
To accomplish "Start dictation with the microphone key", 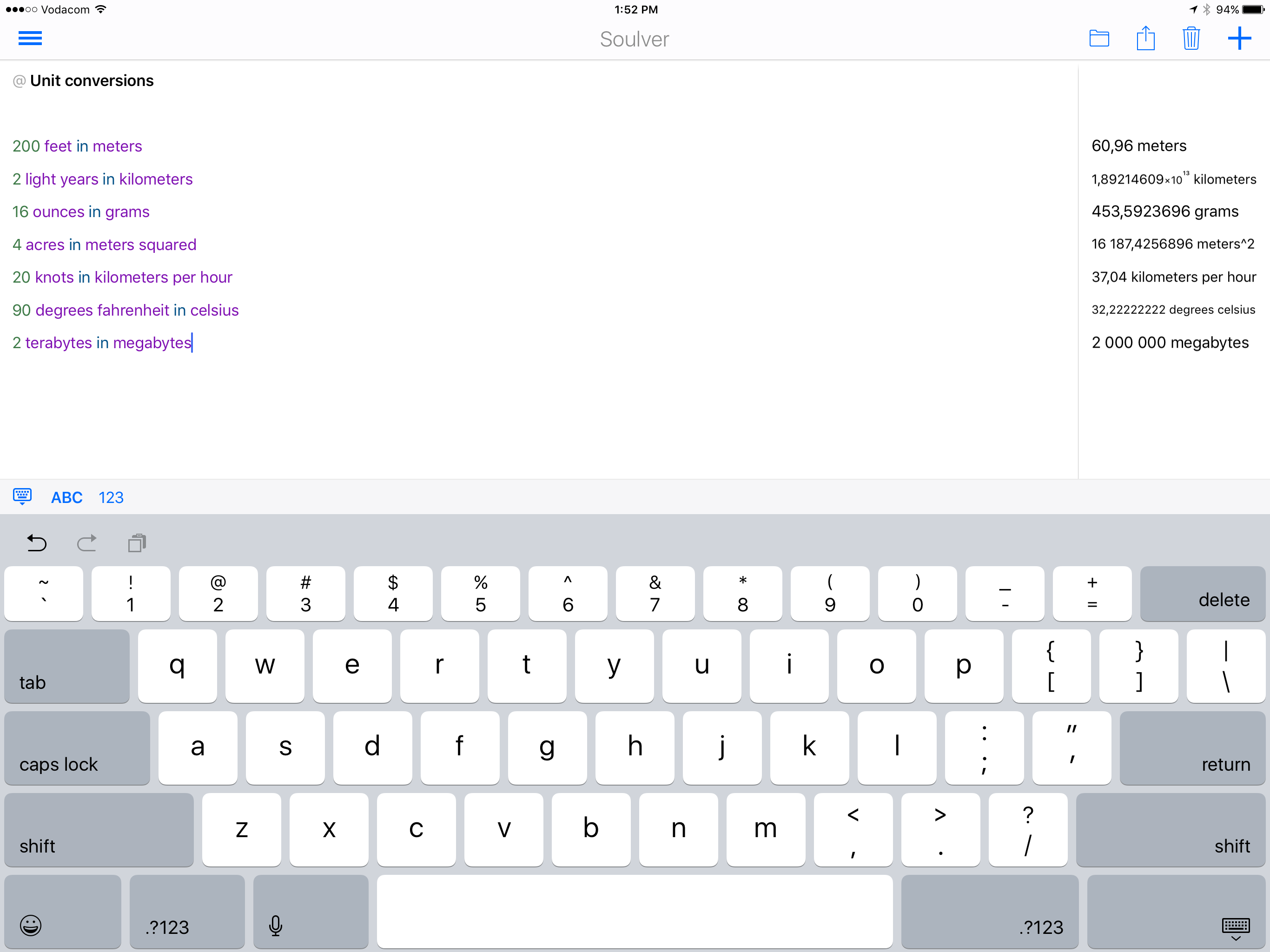I will click(x=311, y=912).
